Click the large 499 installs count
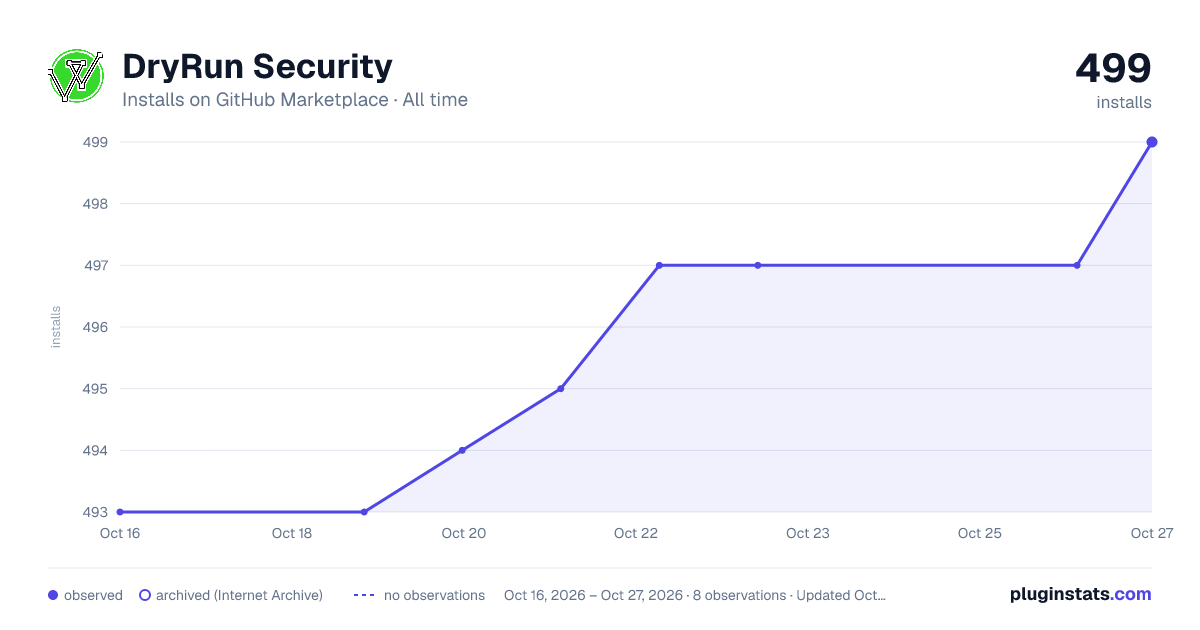Screen dimensions: 1200x630 [1113, 69]
